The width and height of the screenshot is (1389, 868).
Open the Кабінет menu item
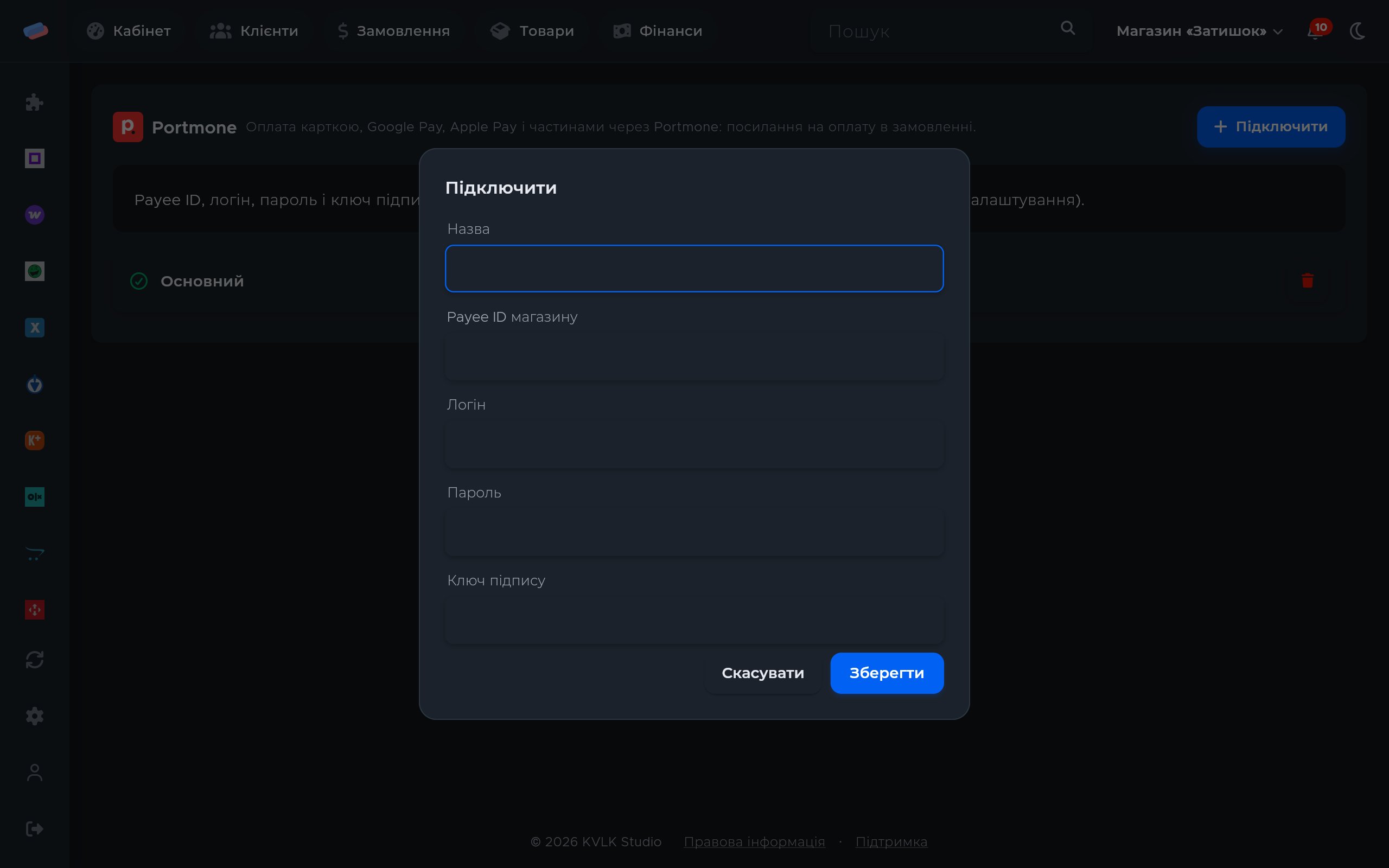coord(129,31)
